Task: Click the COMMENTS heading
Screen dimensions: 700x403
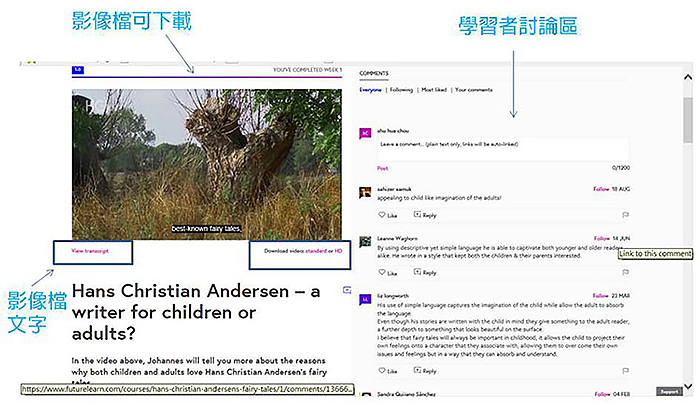Action: click(374, 73)
